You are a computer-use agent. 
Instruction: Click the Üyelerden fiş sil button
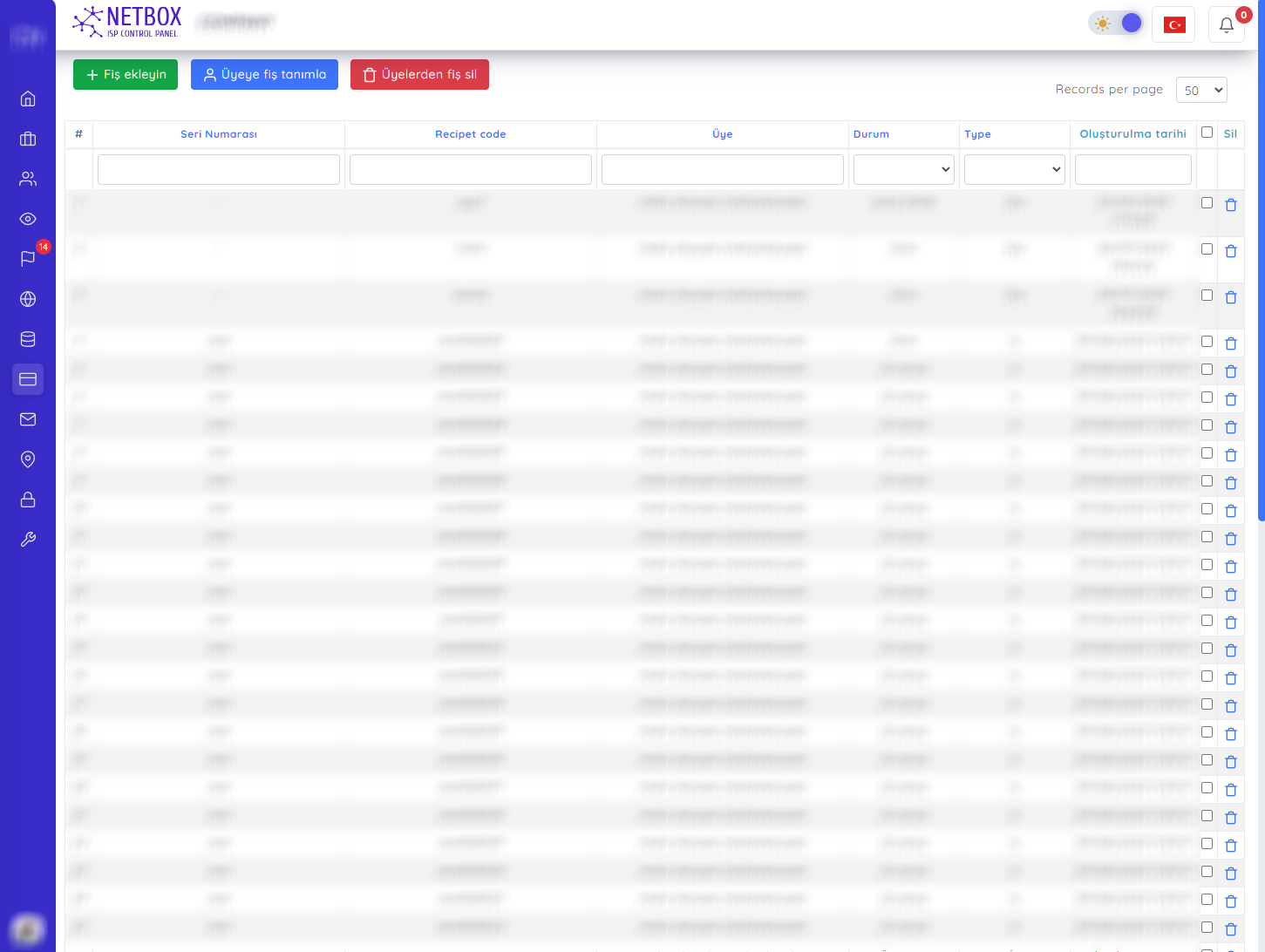[x=419, y=75]
